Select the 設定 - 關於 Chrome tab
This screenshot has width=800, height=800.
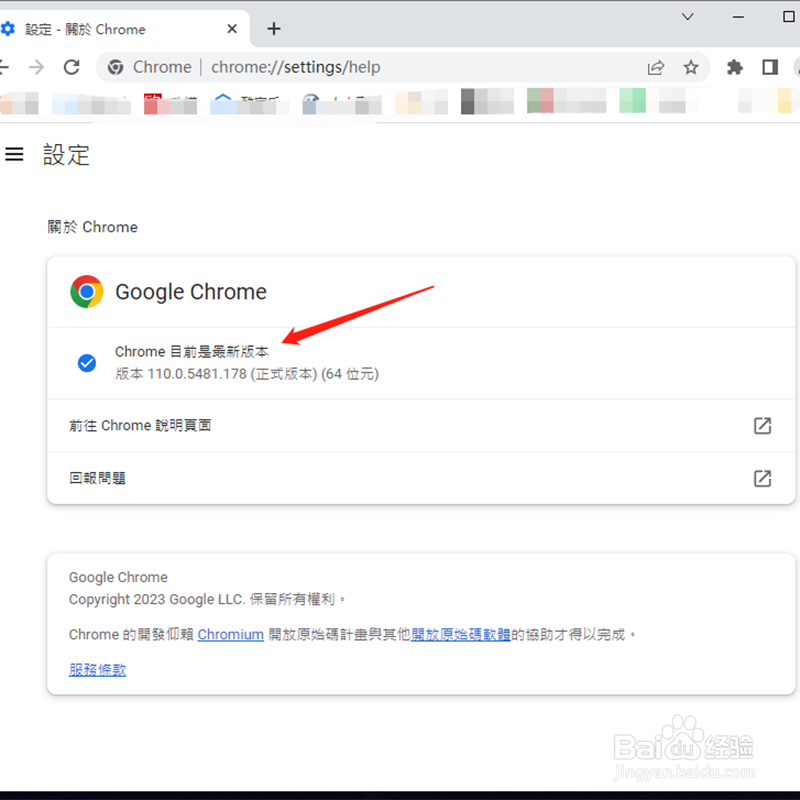tap(120, 29)
